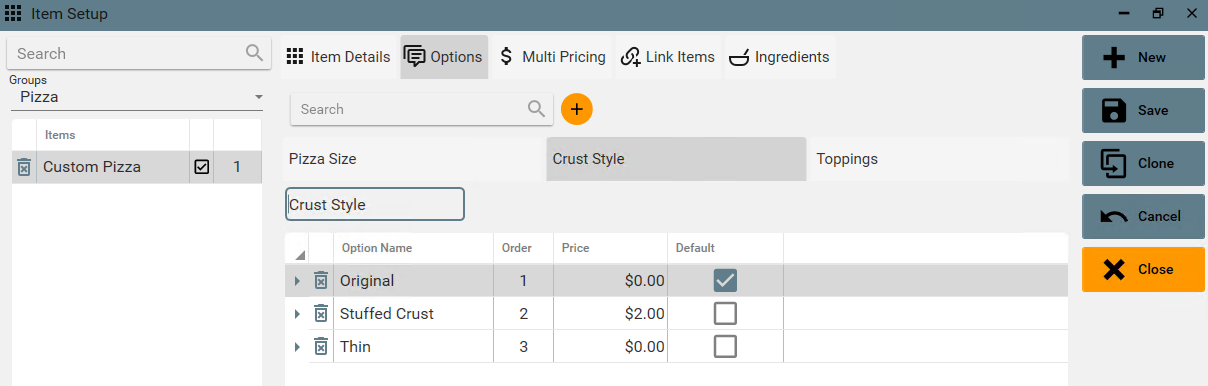Screen dimensions: 1208x386
Task: Check the Default box for Thin
Action: coord(725,347)
